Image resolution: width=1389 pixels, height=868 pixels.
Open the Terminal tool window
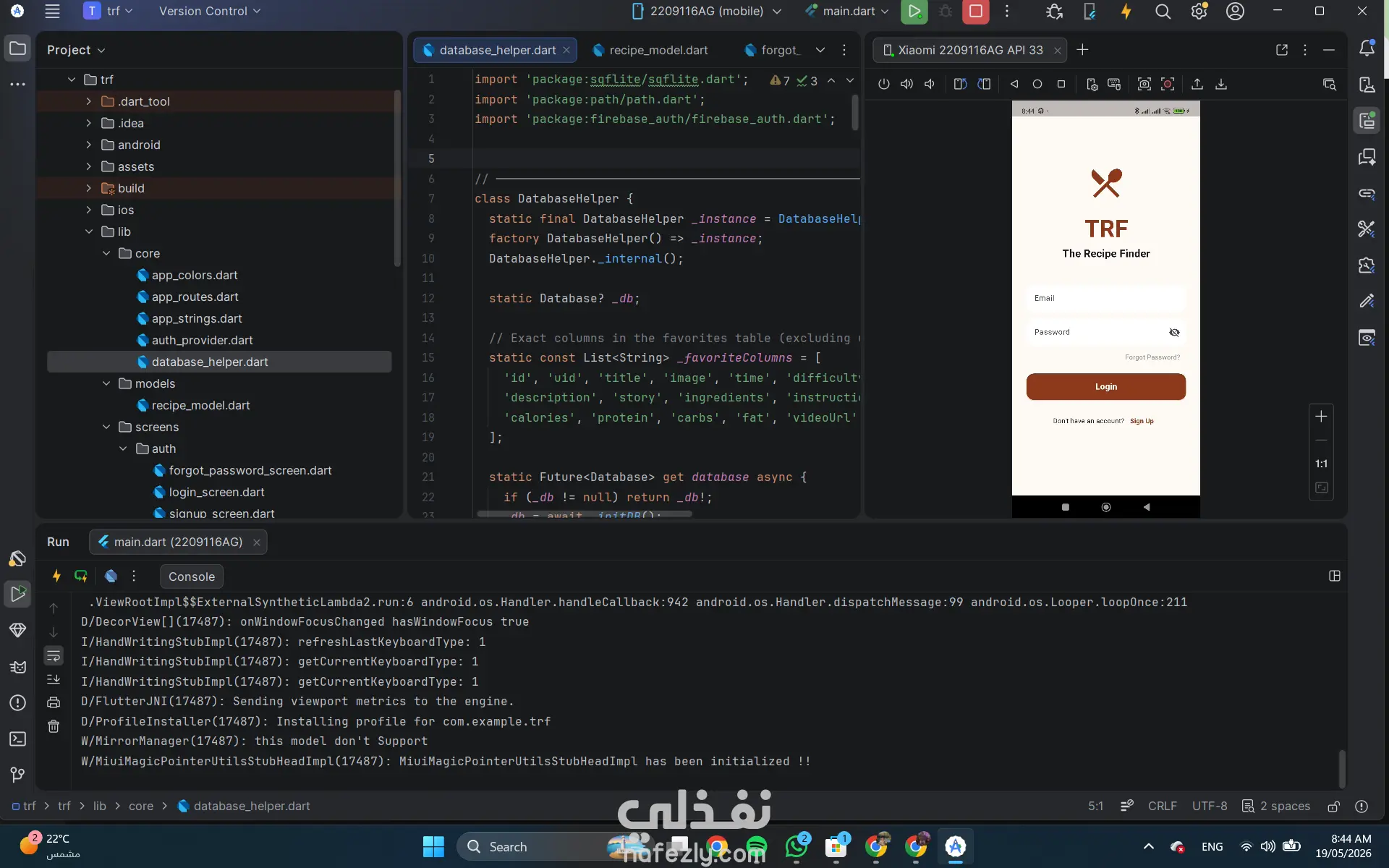click(x=18, y=739)
